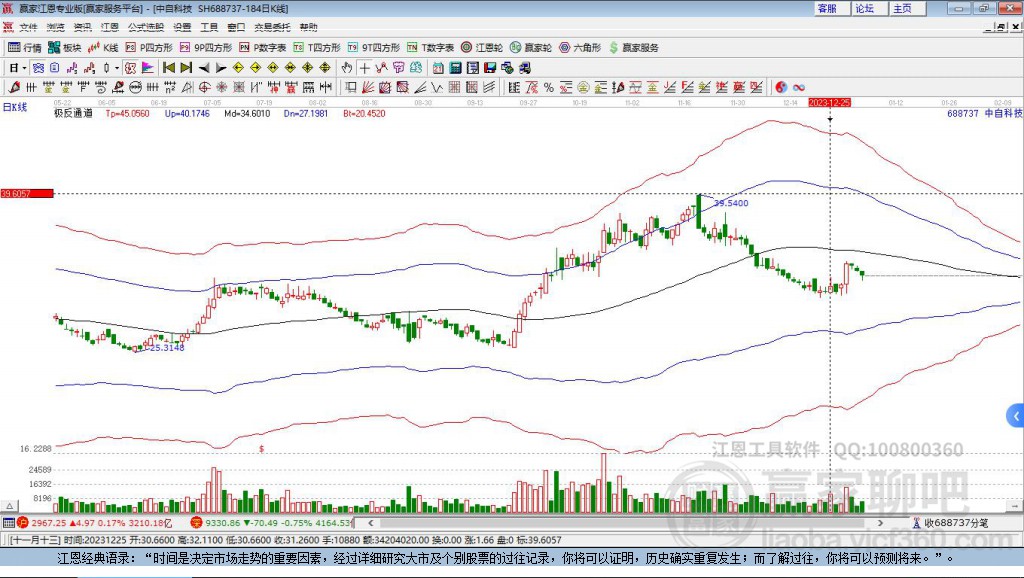Viewport: 1024px width, 578px height.
Task: Select the percent % tool
Action: coord(549,88)
